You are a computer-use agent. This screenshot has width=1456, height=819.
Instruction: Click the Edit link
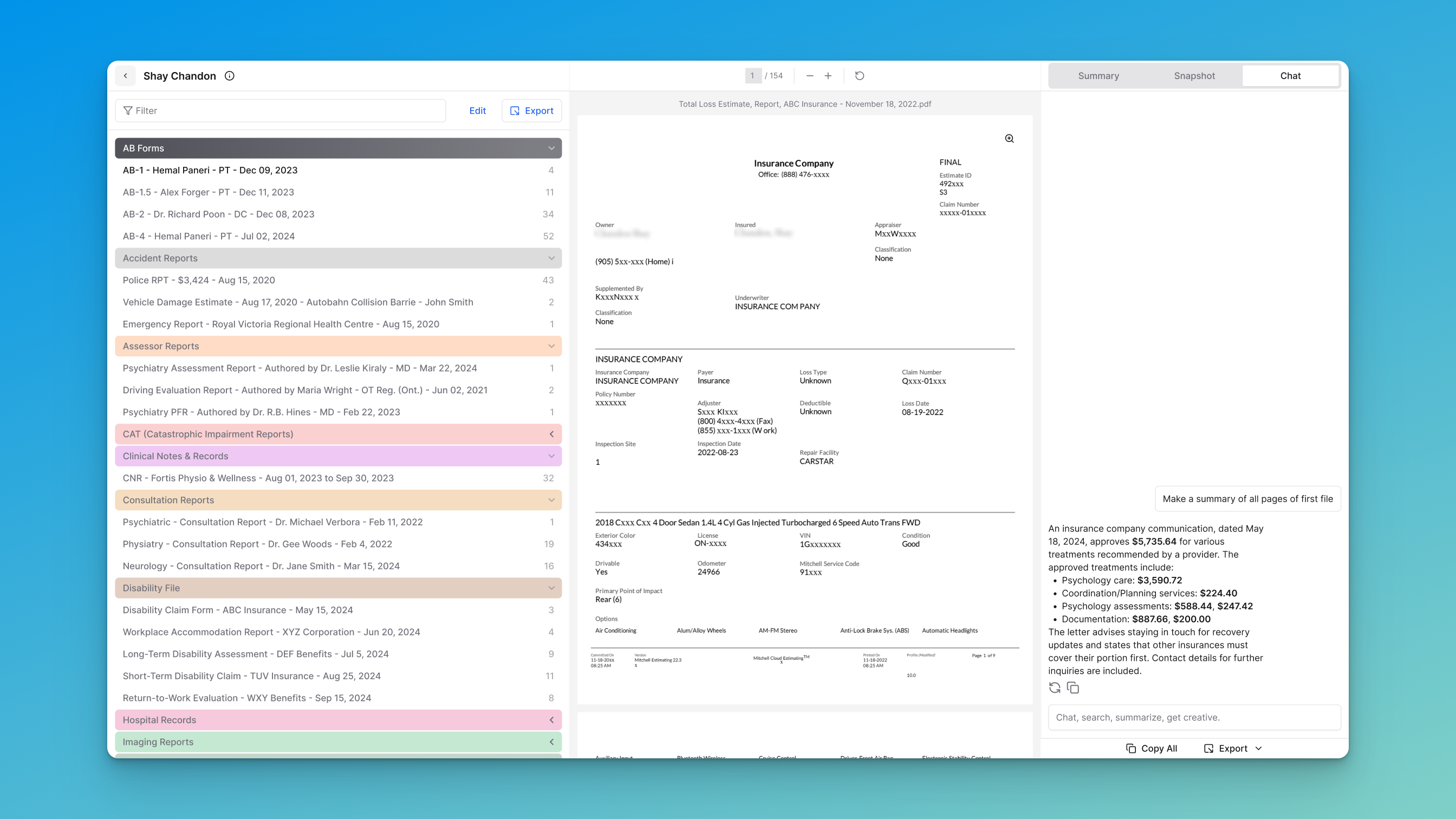(x=477, y=111)
